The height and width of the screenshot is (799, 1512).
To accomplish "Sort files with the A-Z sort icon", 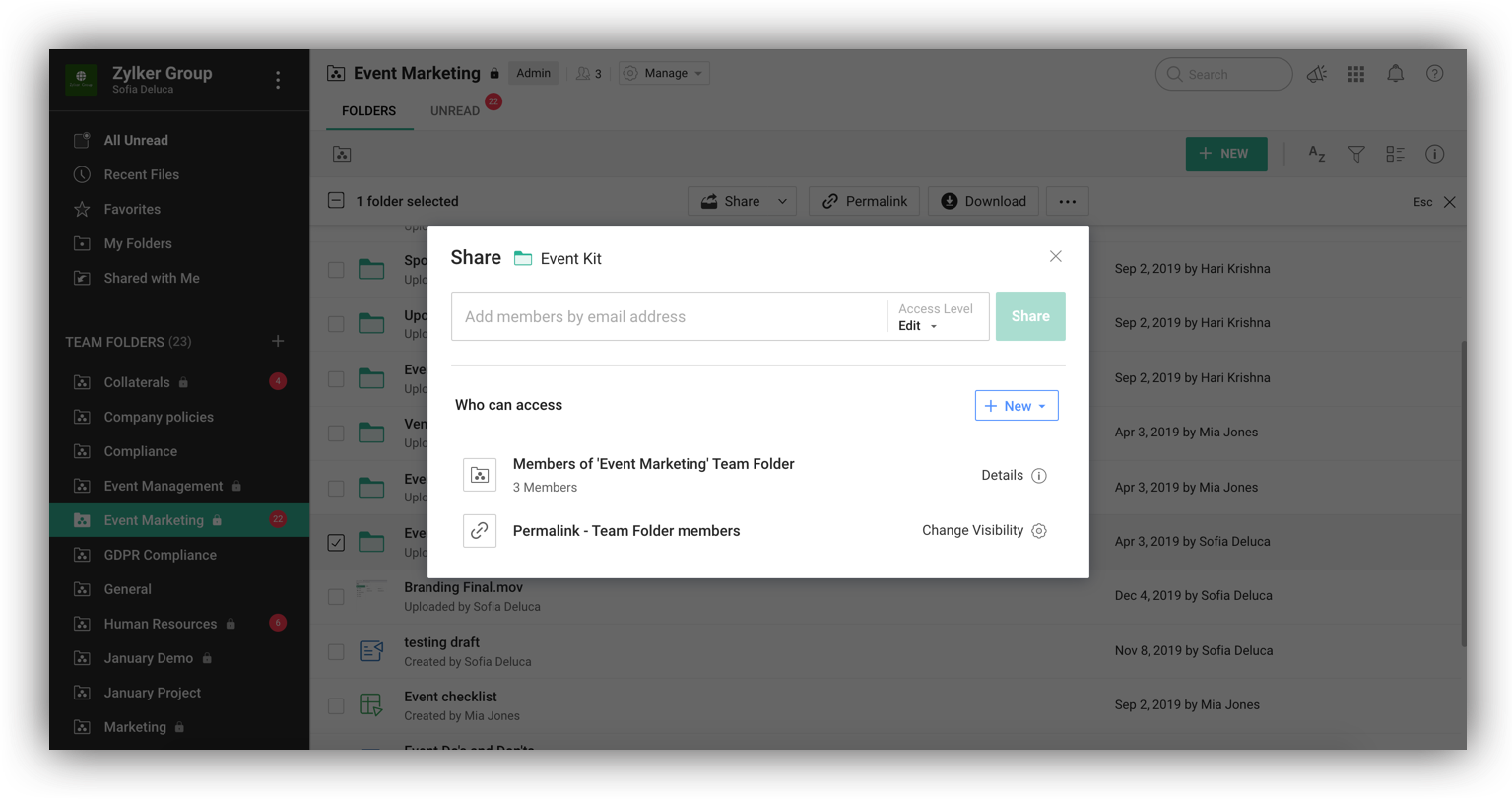I will [1316, 154].
